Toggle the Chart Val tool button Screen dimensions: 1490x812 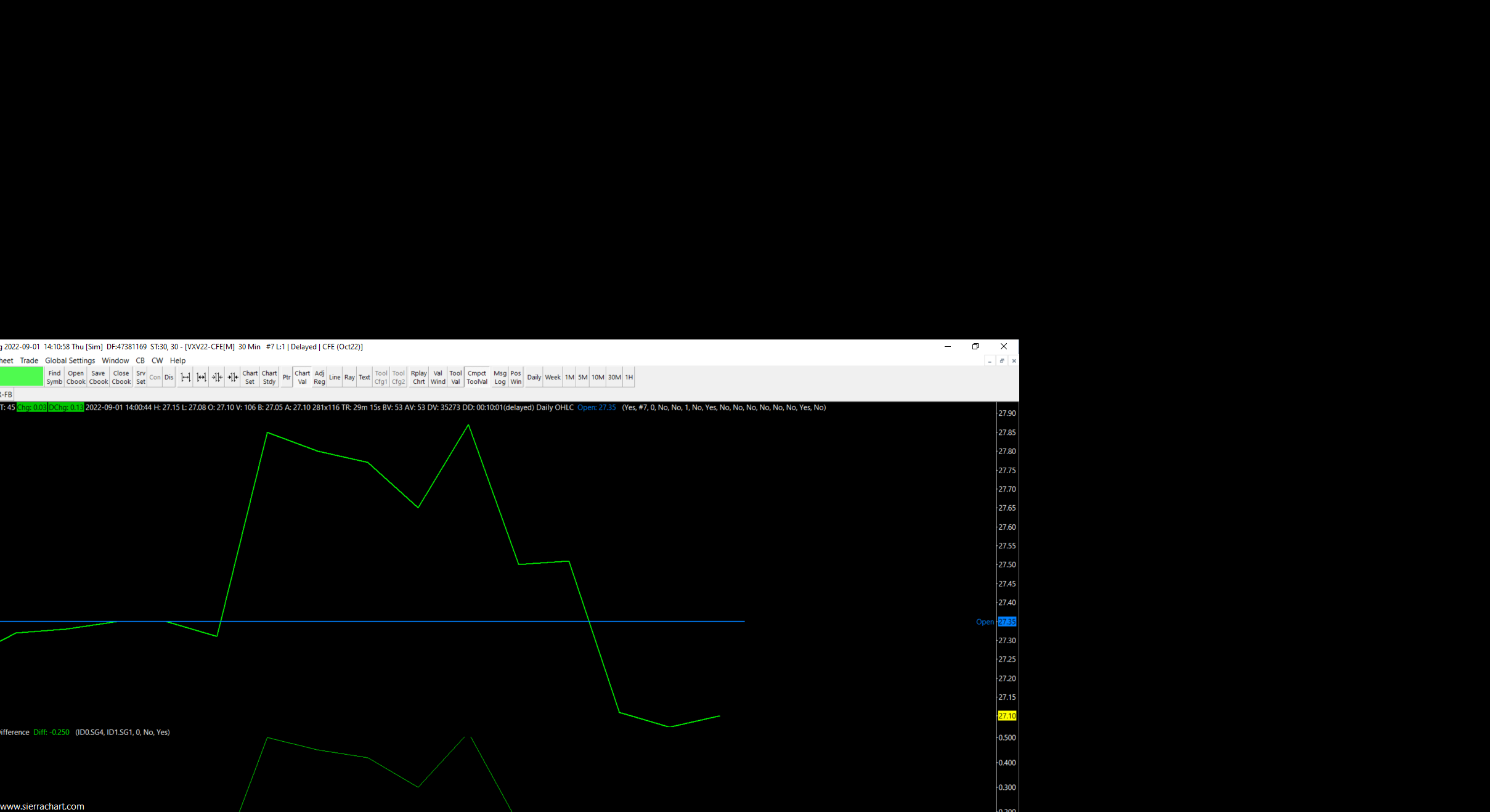[x=302, y=378]
